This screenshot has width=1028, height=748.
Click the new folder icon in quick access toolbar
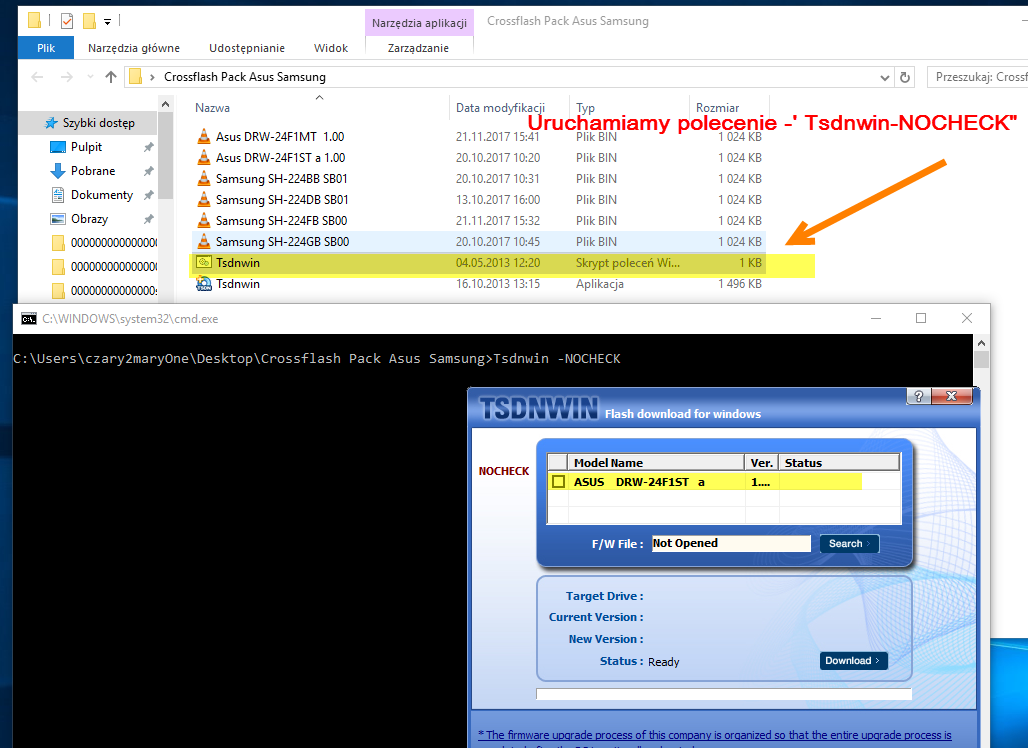(90, 22)
